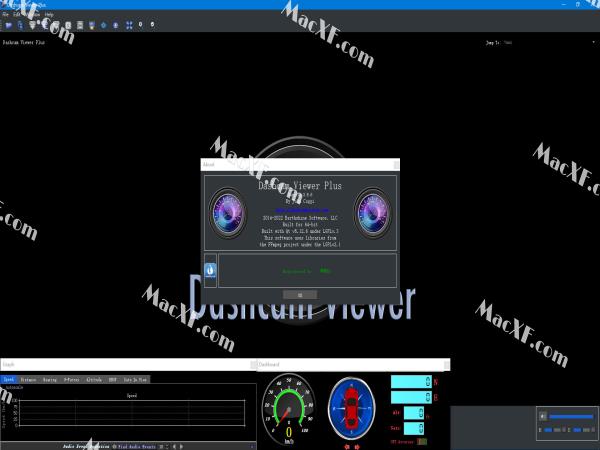Click the speedometer gauge in Dashboard
Viewport: 600px width, 450px height.
click(x=289, y=408)
